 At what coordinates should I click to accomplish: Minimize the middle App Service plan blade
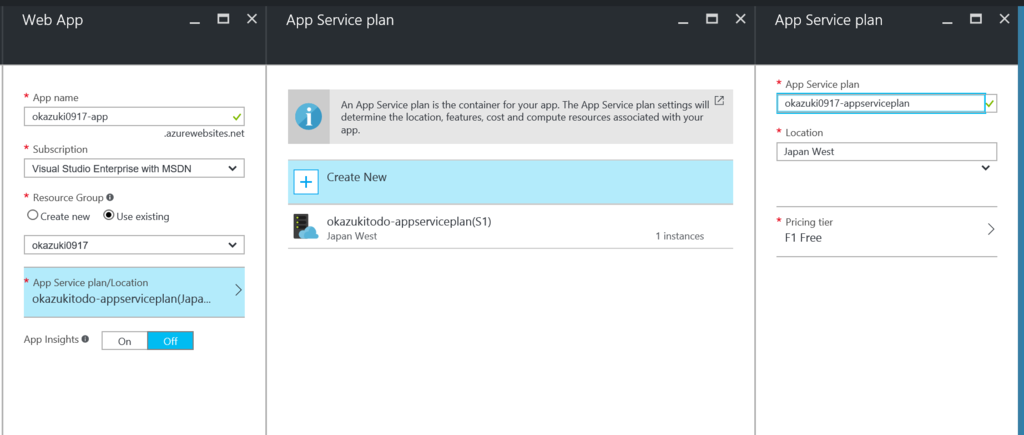click(683, 23)
